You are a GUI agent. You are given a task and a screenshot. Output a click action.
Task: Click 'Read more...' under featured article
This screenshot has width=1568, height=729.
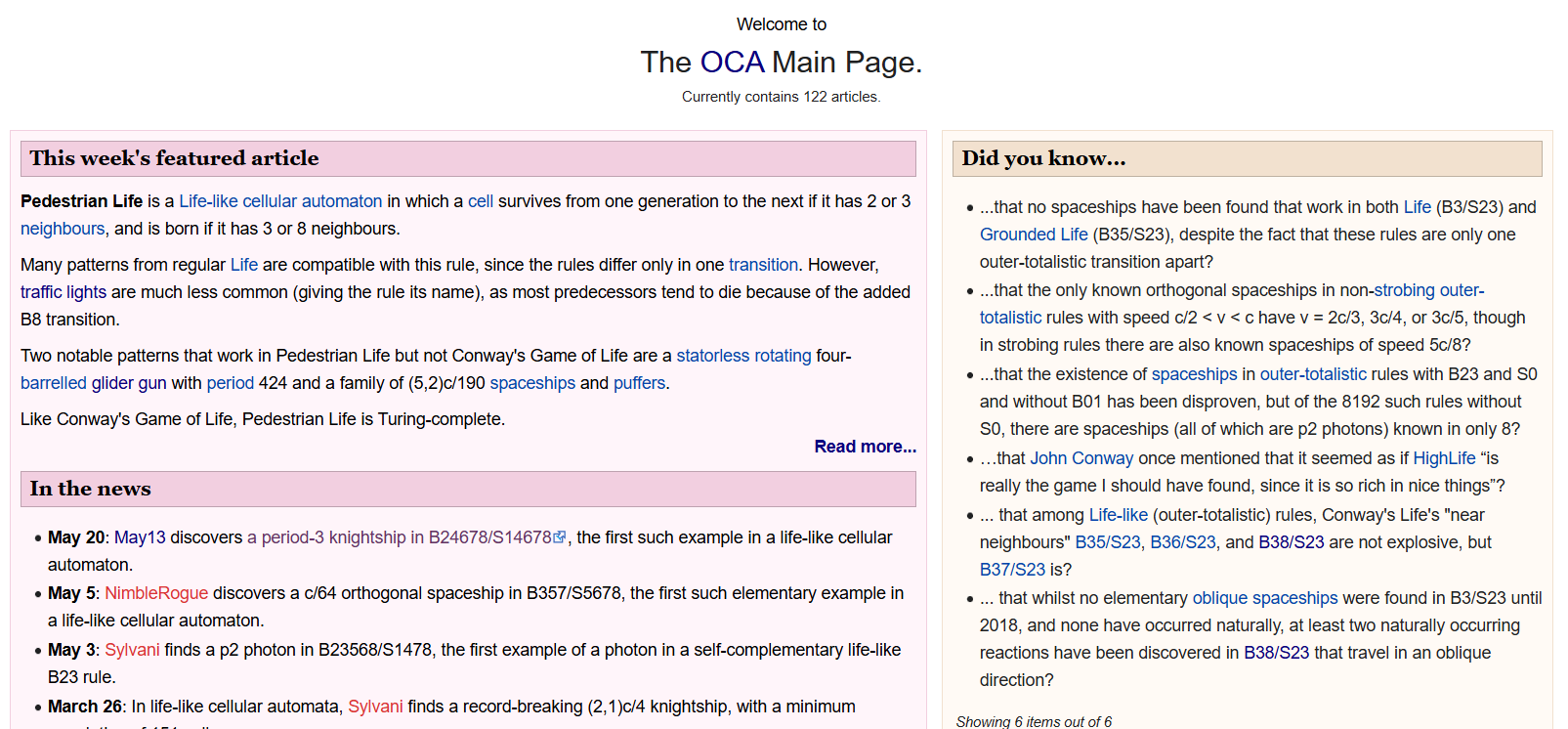point(865,447)
